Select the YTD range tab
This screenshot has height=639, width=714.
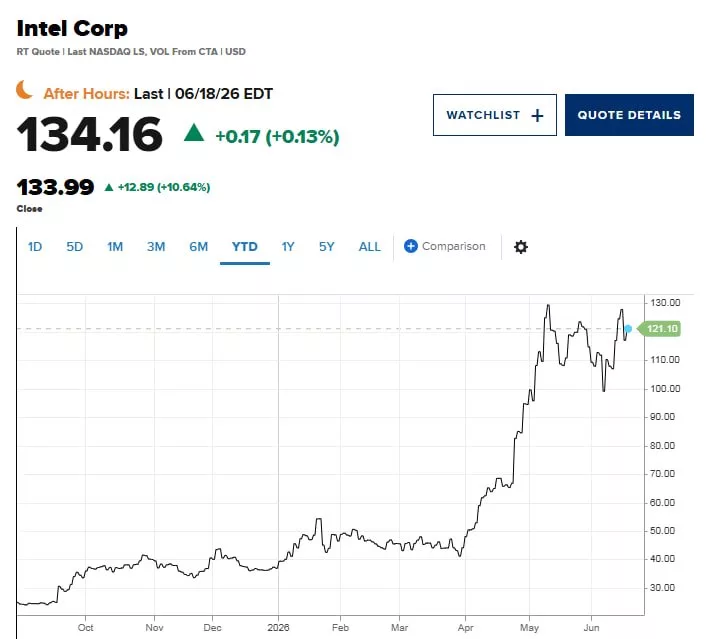pos(245,247)
